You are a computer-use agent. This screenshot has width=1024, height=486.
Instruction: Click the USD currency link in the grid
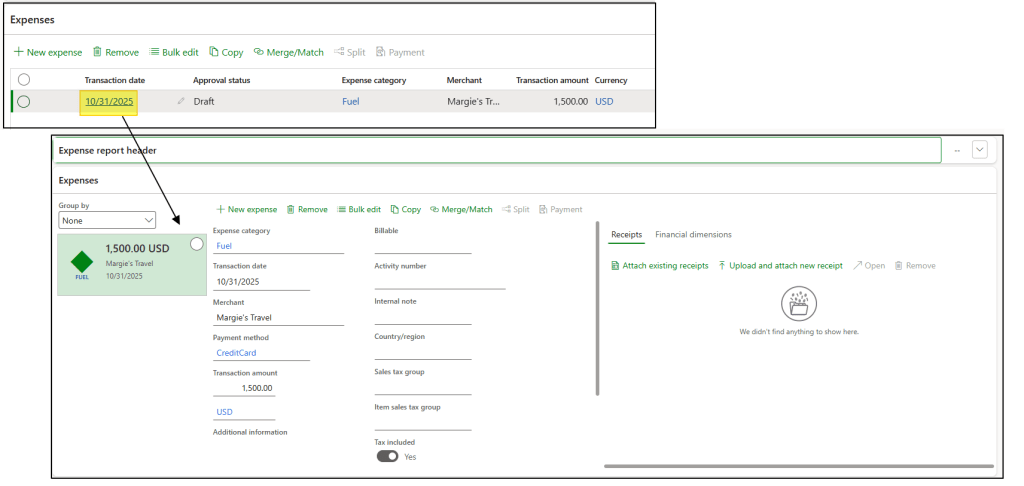click(604, 101)
